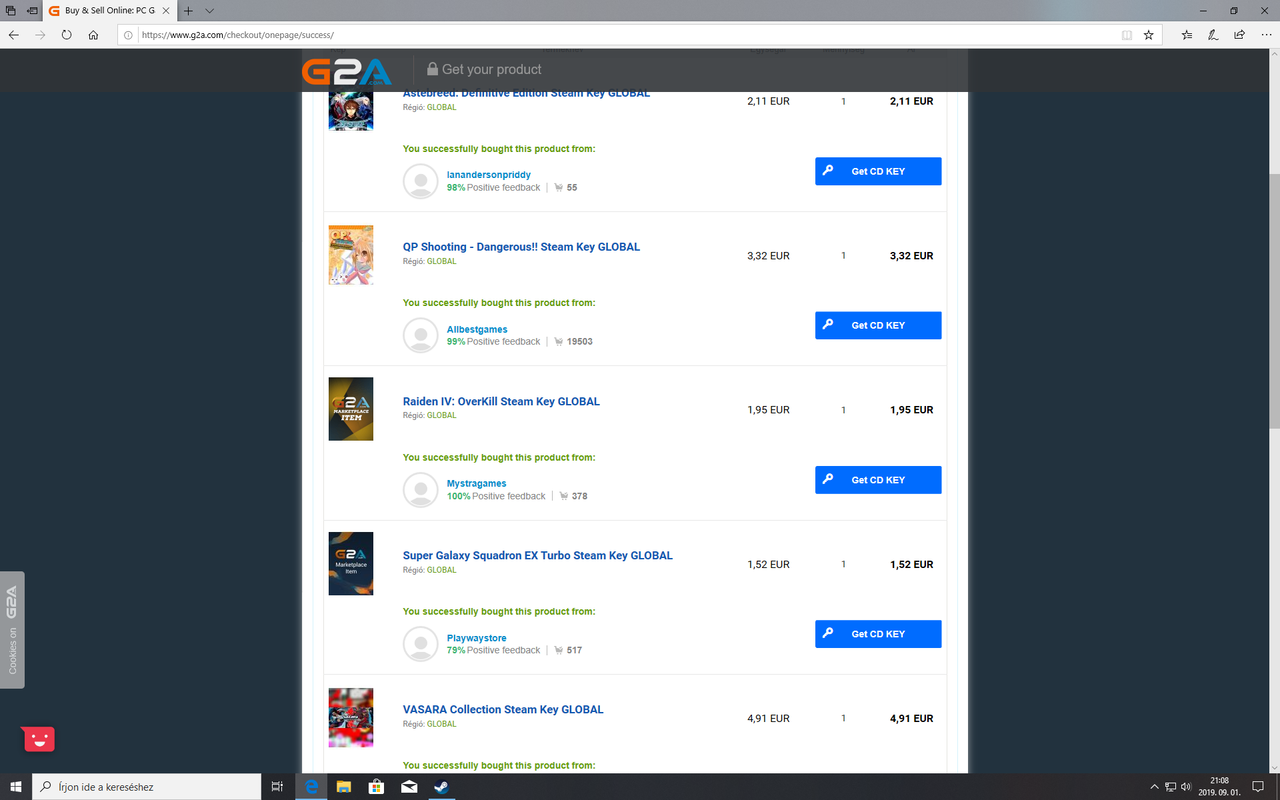The width and height of the screenshot is (1280, 800).
Task: Click Super Galaxy Squadron item thumbnail
Action: pos(351,563)
